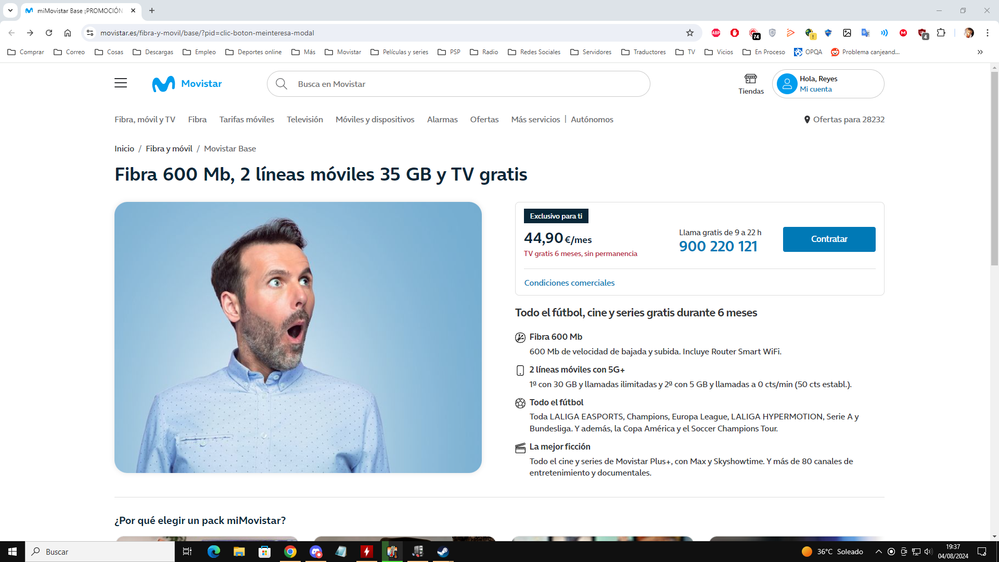Screen dimensions: 999x562
Task: Show hidden system tray icons
Action: (x=879, y=551)
